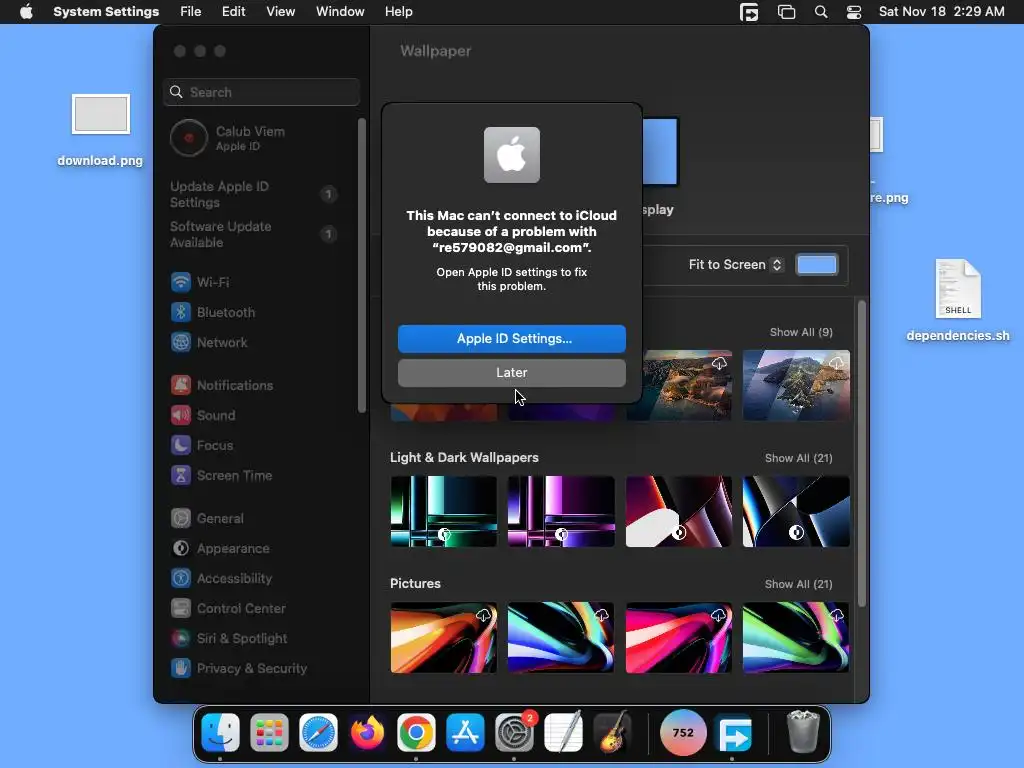This screenshot has height=768, width=1024.
Task: Open Focus settings in sidebar
Action: coord(202,445)
